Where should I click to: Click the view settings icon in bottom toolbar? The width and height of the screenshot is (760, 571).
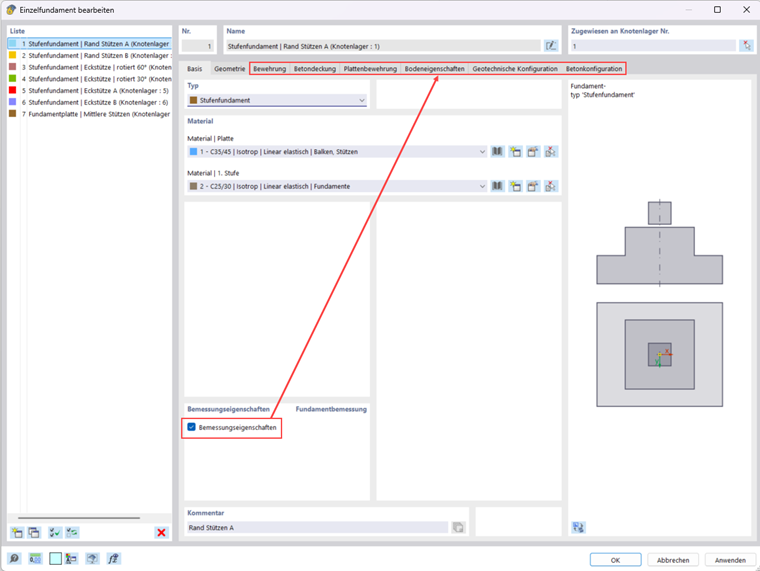click(x=92, y=558)
